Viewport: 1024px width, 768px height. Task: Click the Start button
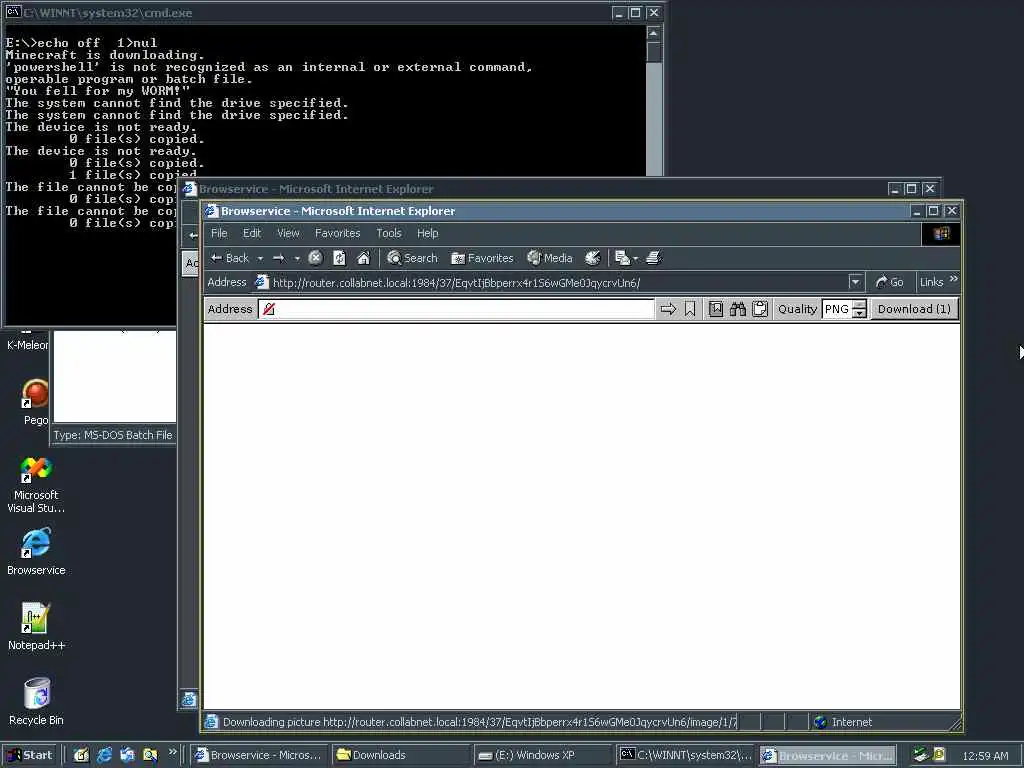30,755
